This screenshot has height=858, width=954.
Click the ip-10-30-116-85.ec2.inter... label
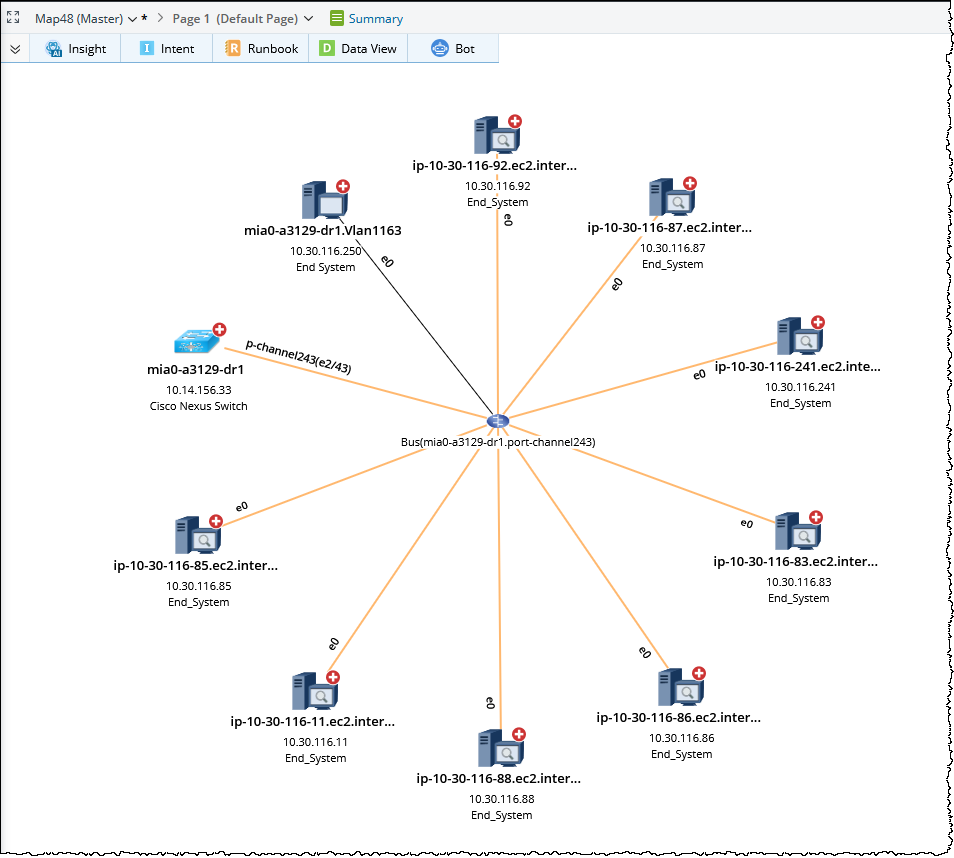(x=195, y=565)
